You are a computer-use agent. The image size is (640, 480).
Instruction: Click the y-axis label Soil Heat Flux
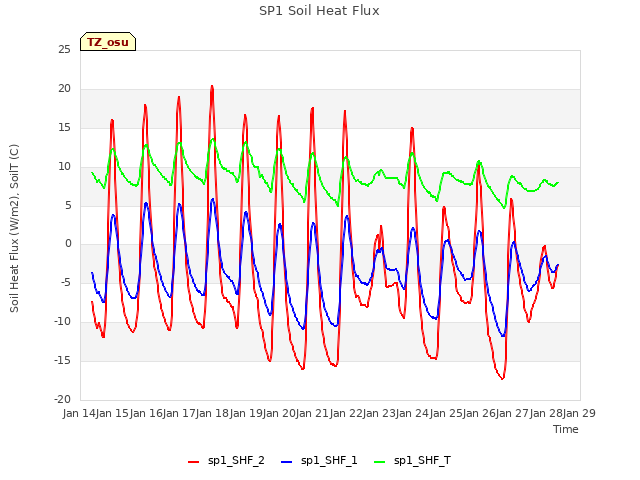tap(14, 229)
